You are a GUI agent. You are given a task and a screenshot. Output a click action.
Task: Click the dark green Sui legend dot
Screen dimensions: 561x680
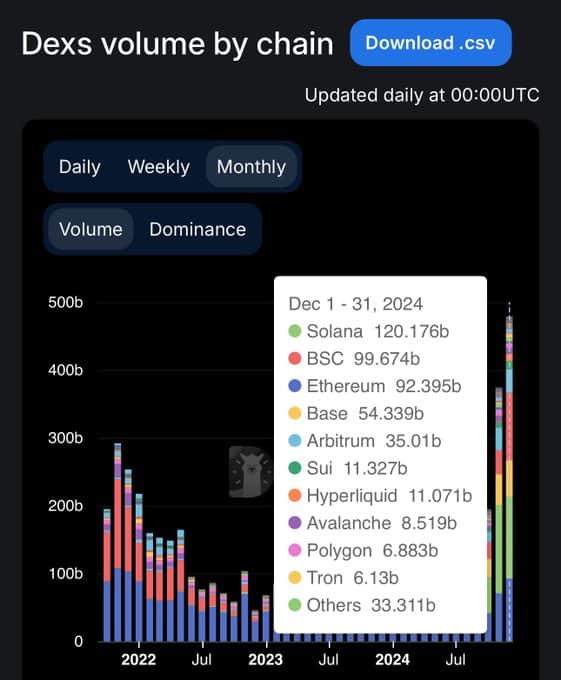coord(295,468)
